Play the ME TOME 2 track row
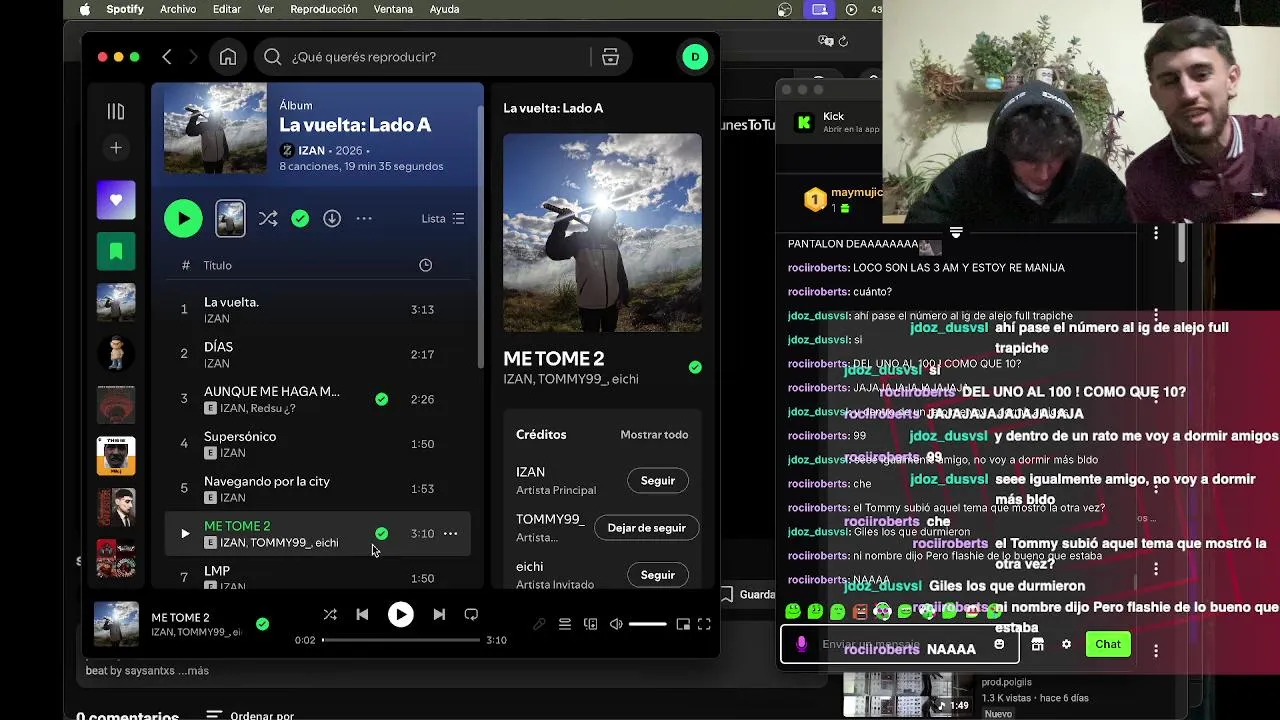 184,534
